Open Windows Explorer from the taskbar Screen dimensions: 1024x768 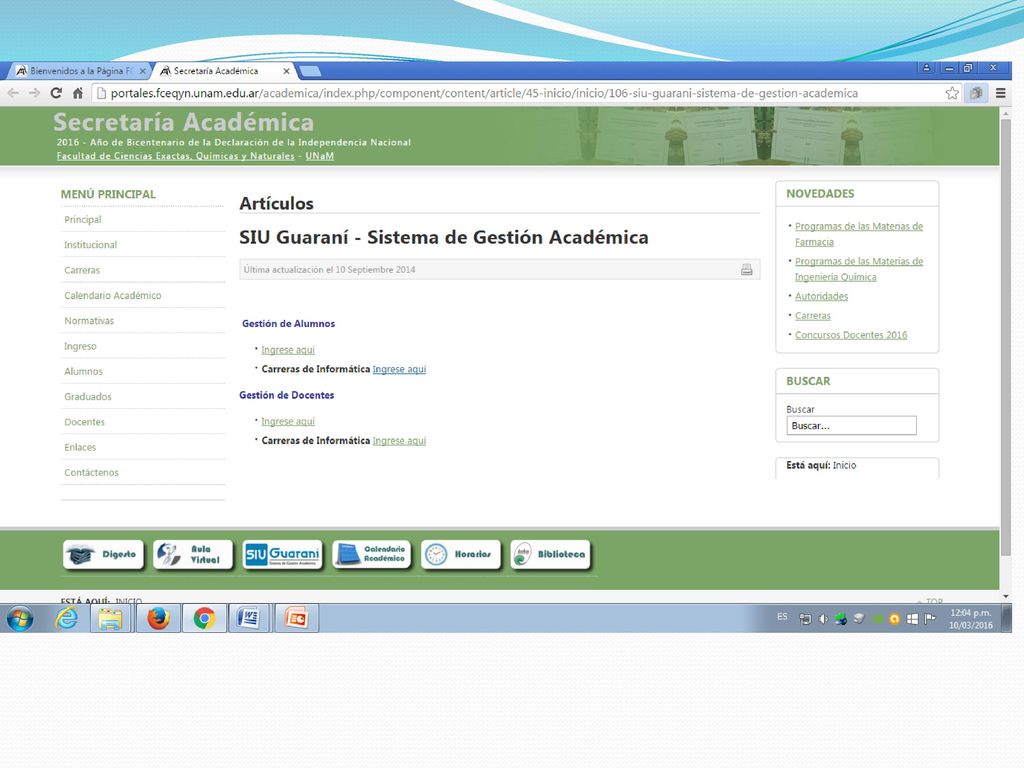tap(110, 618)
